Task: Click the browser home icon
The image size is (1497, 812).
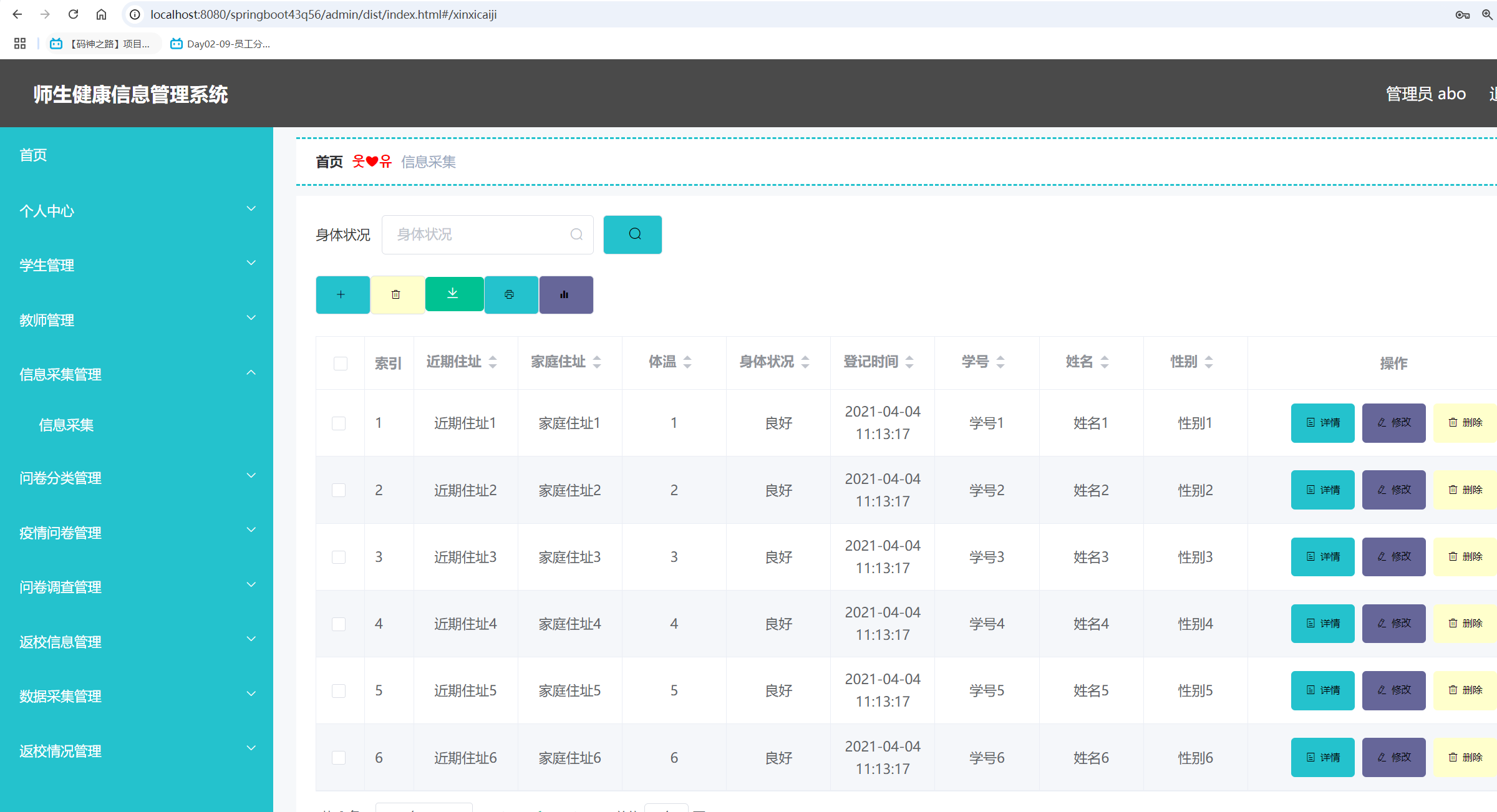Action: (101, 14)
